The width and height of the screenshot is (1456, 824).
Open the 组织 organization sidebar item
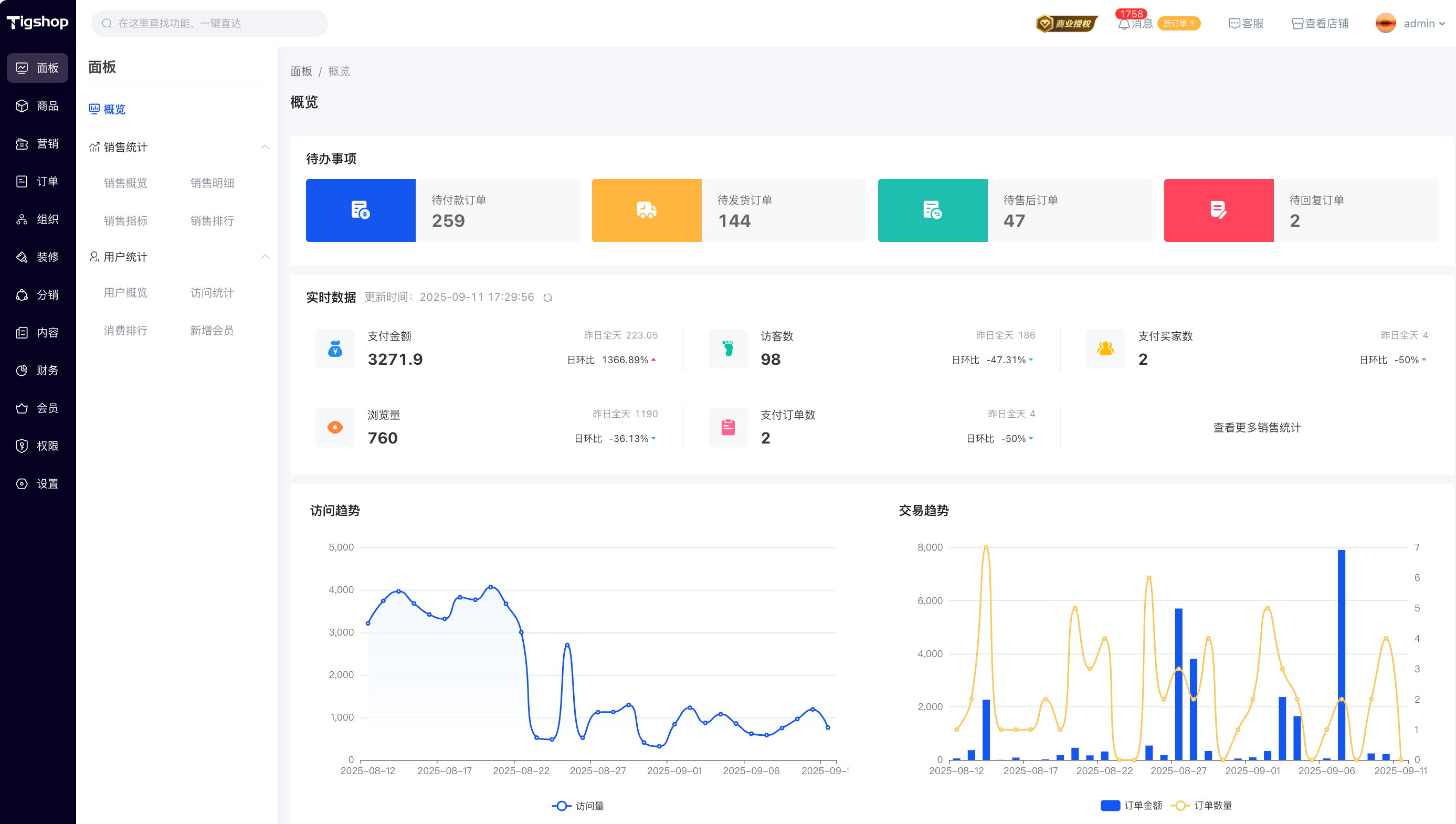(x=37, y=219)
